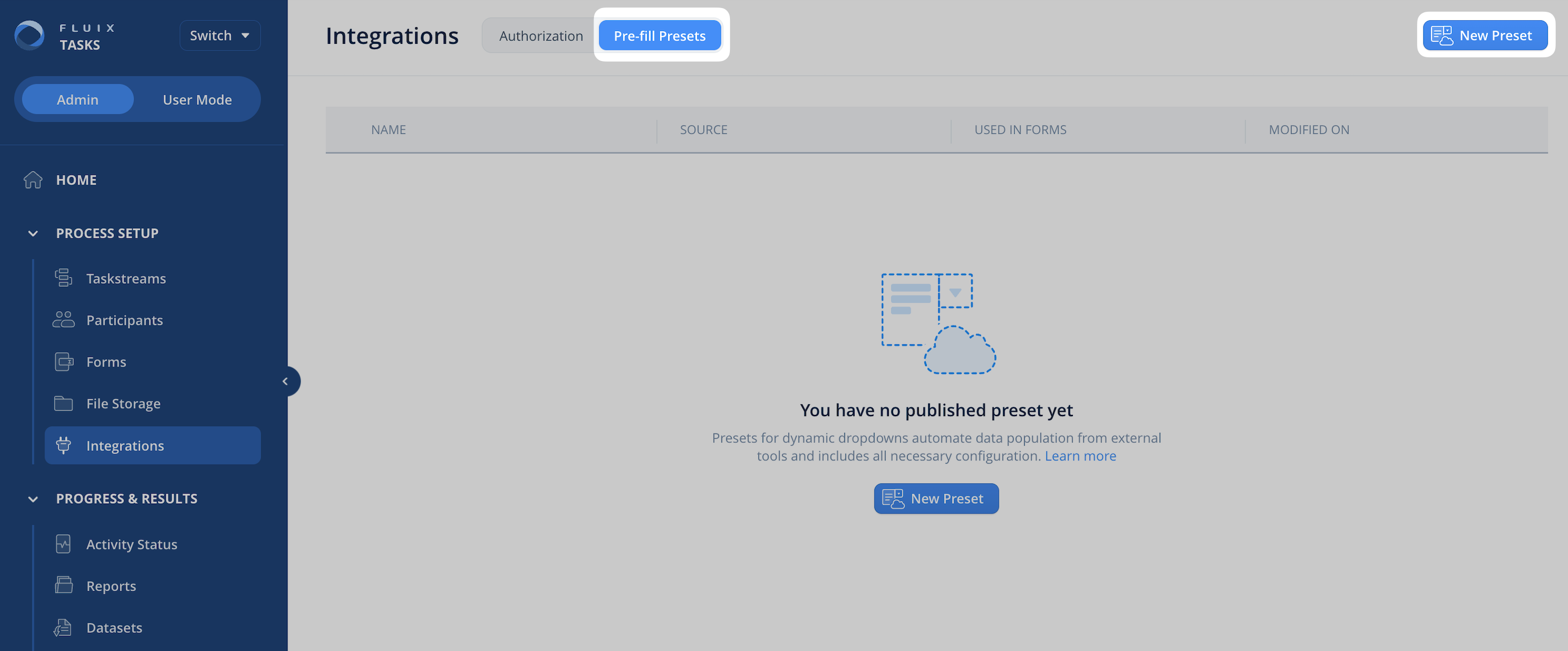Select the Admin mode toggle

click(x=77, y=99)
